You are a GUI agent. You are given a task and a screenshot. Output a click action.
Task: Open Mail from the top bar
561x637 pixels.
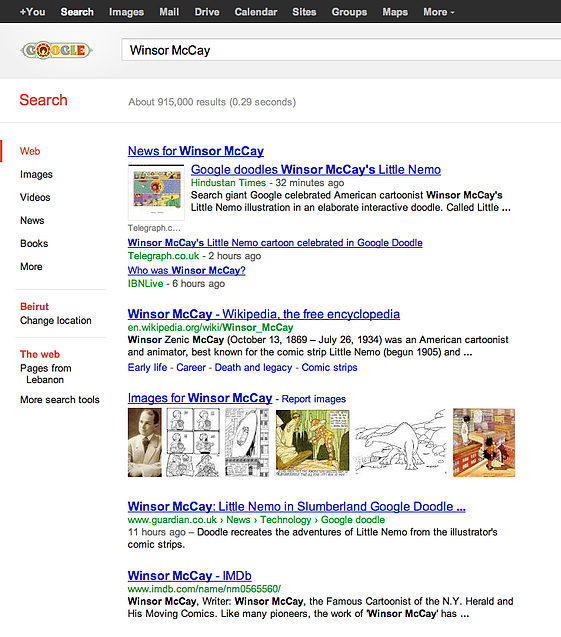(169, 12)
